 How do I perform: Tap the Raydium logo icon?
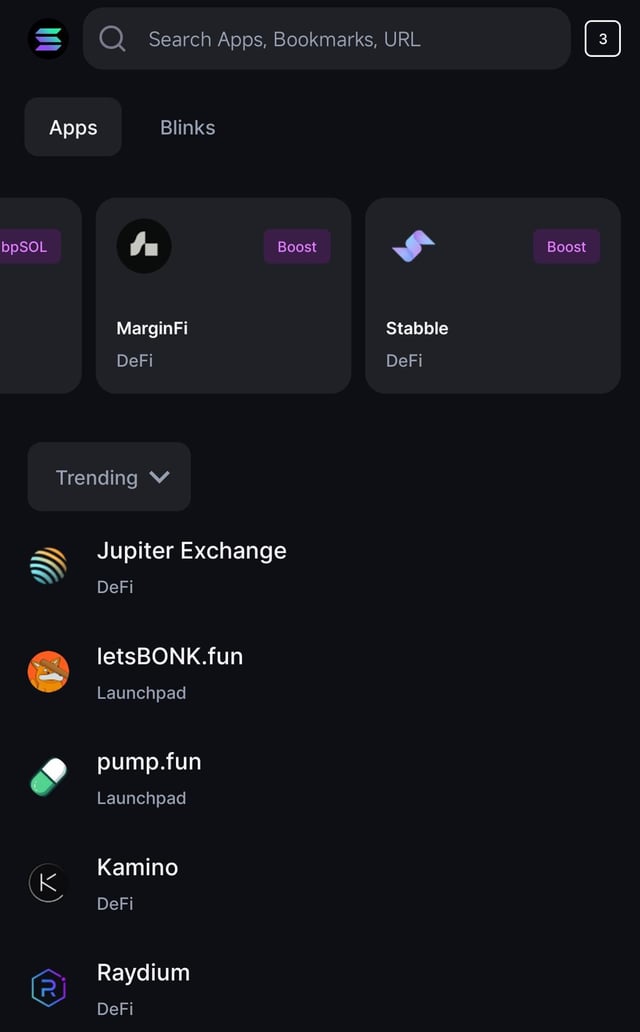(48, 988)
